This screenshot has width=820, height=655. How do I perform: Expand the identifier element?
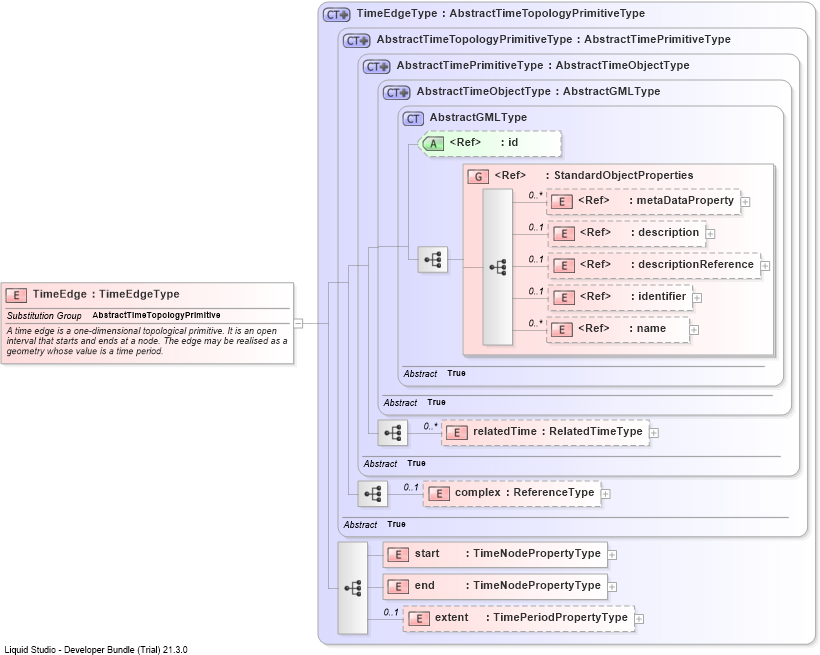coord(697,298)
